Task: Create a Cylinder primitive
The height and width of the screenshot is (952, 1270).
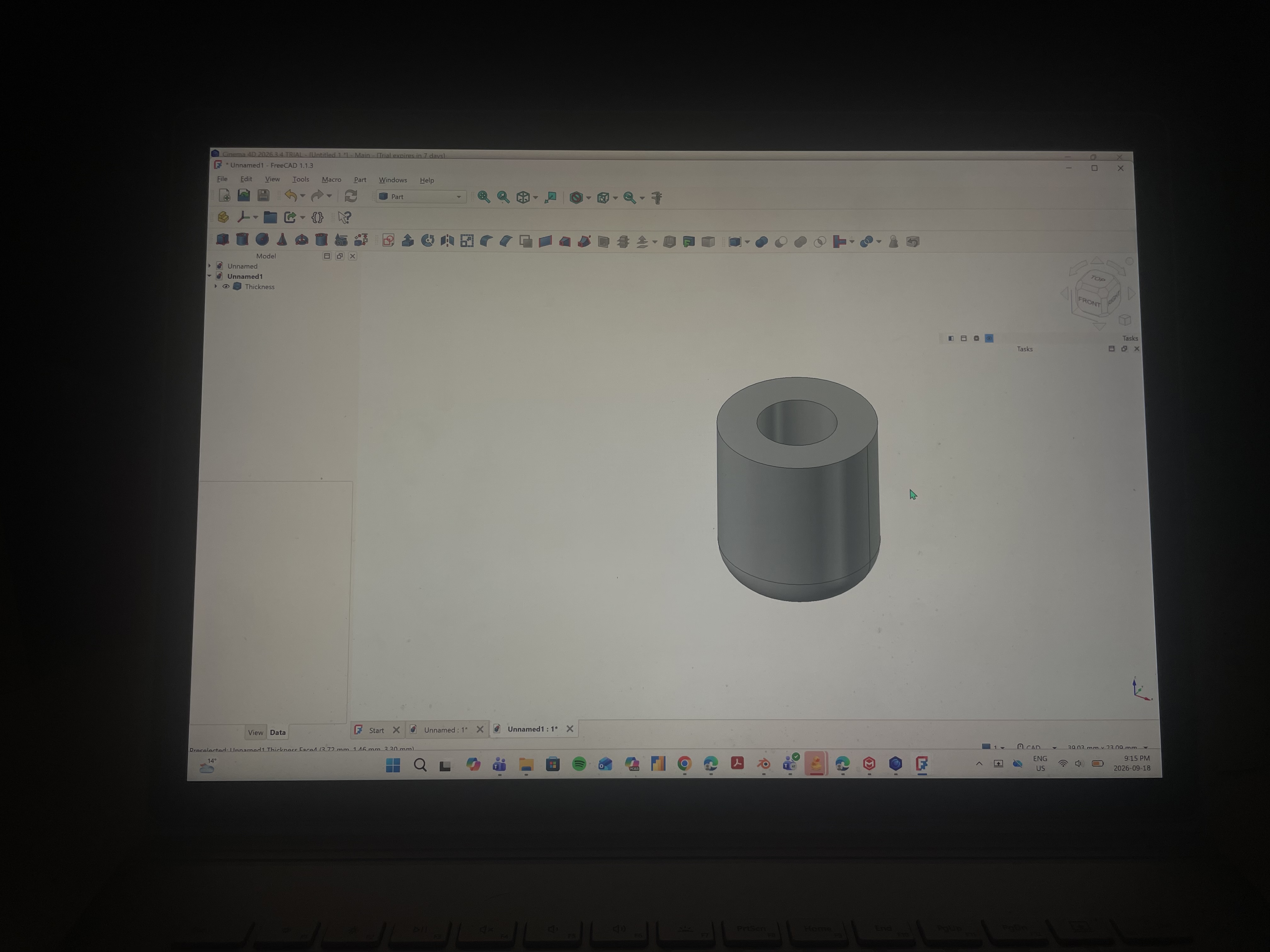Action: (x=242, y=240)
